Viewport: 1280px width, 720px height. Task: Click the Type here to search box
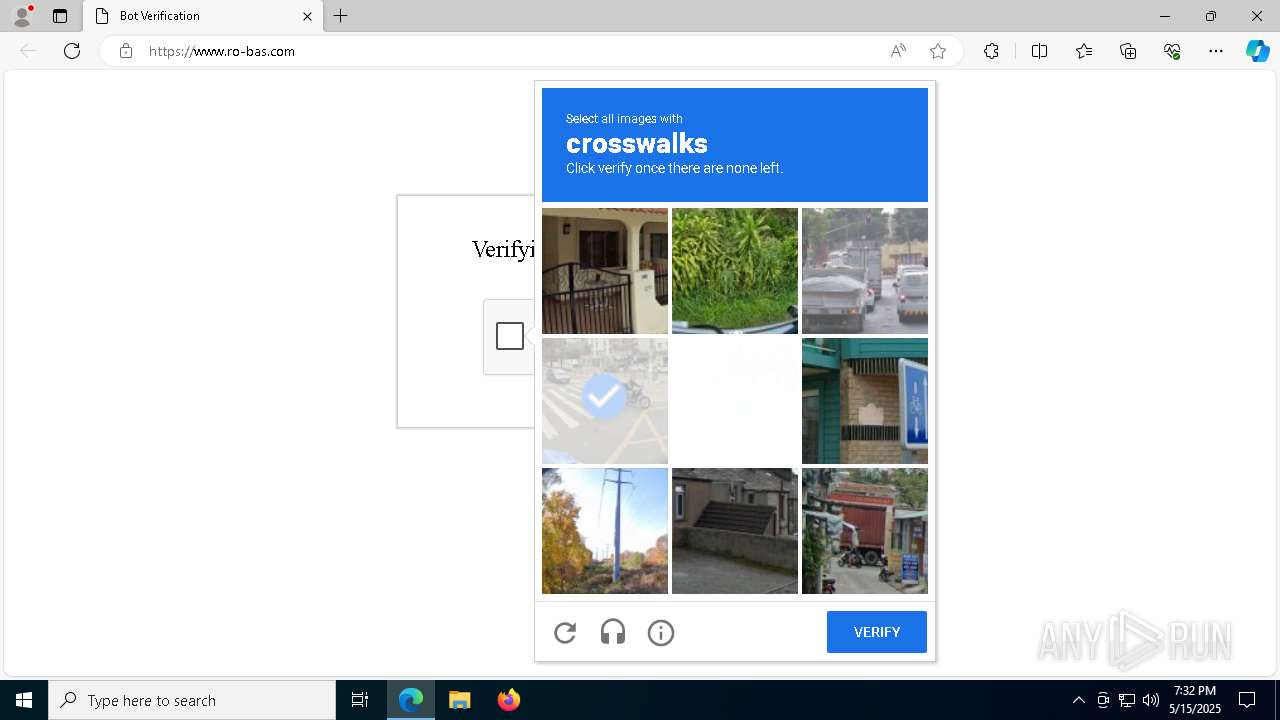click(192, 700)
